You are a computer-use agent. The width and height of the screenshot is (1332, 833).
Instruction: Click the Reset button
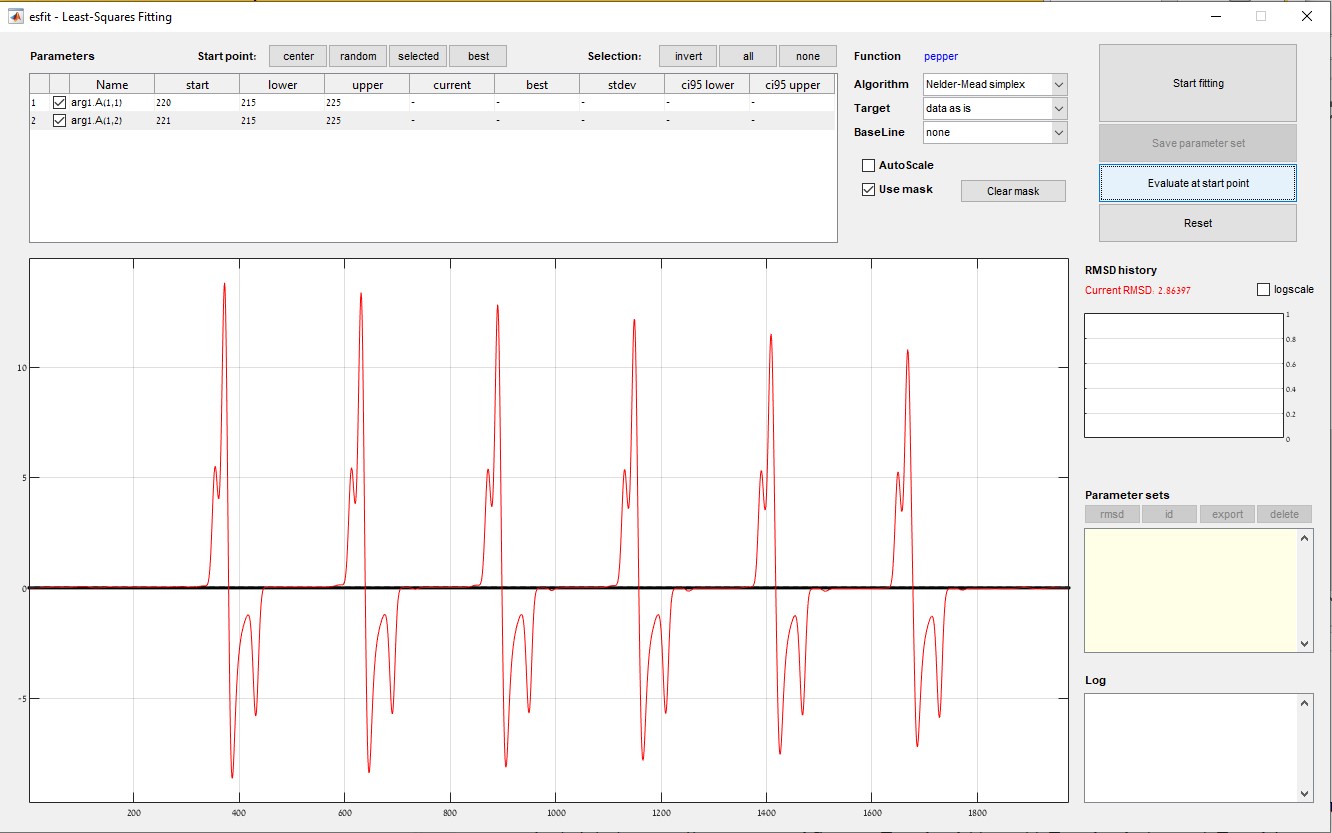click(1198, 223)
